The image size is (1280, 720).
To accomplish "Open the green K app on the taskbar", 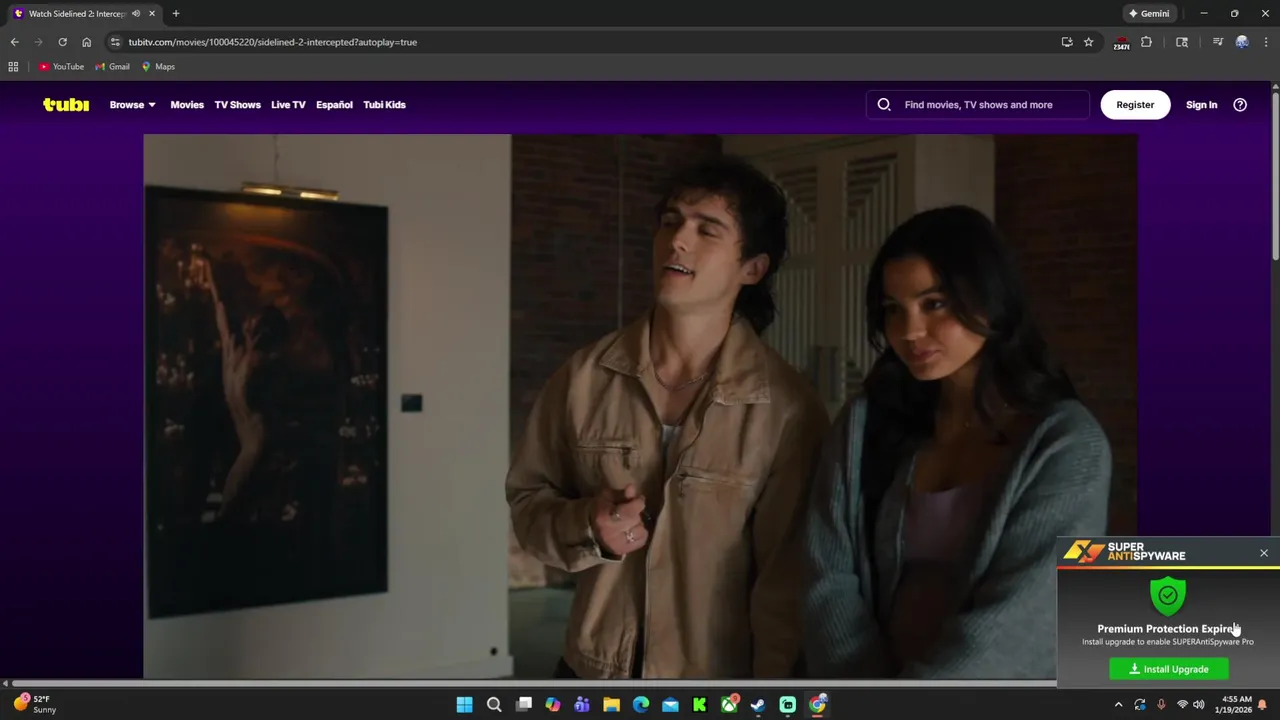I will point(700,705).
